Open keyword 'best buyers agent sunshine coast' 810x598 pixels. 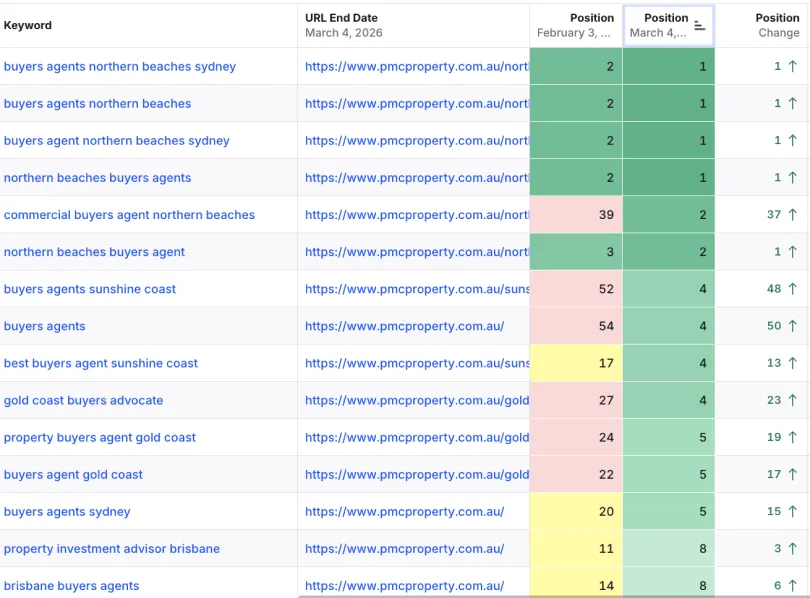(x=101, y=364)
